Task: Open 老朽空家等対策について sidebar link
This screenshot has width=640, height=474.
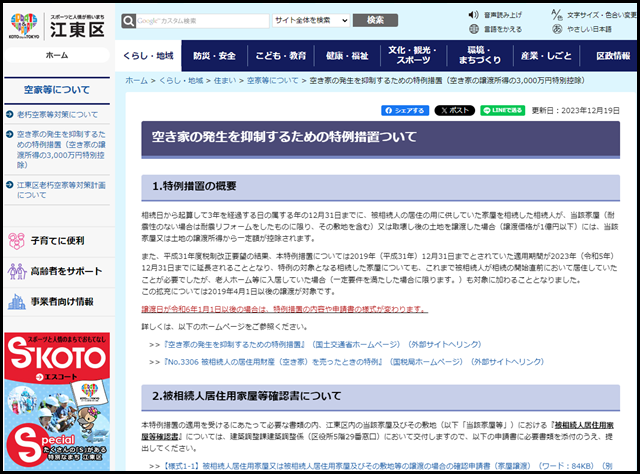Action: tap(57, 114)
